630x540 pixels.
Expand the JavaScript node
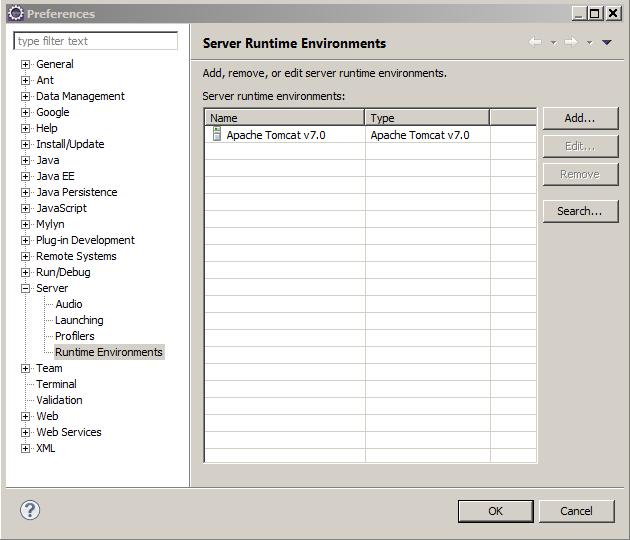point(25,209)
